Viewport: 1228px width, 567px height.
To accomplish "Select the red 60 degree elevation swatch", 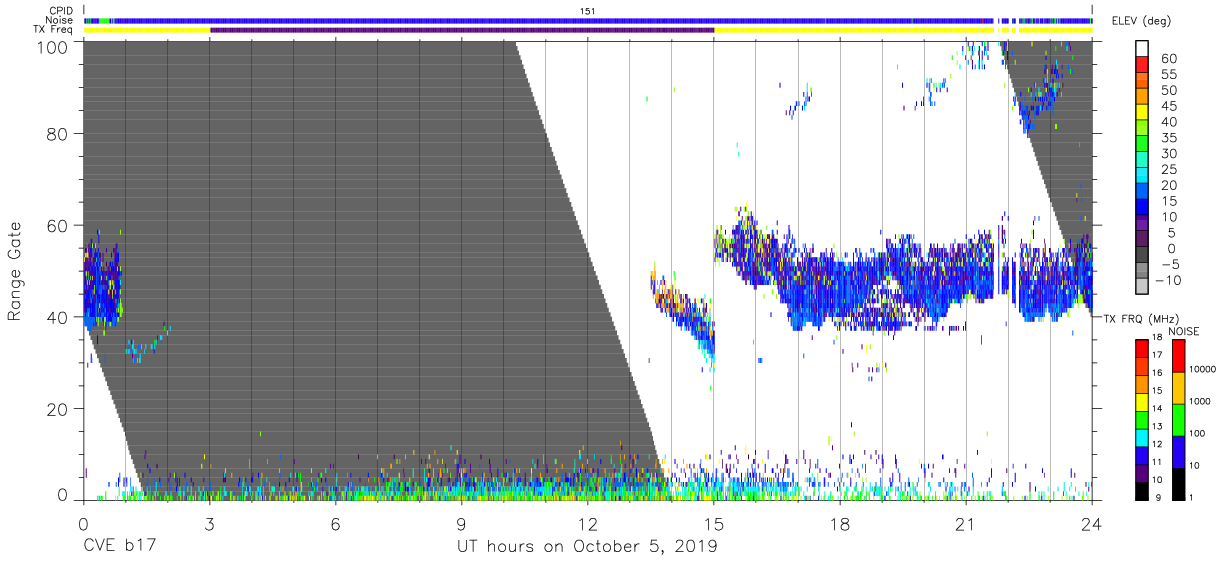I will 1143,66.
